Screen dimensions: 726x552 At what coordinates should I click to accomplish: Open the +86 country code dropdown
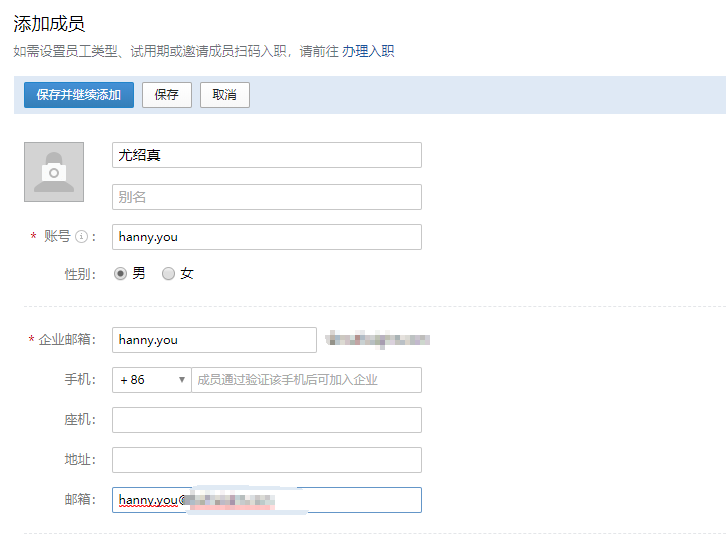pos(151,380)
